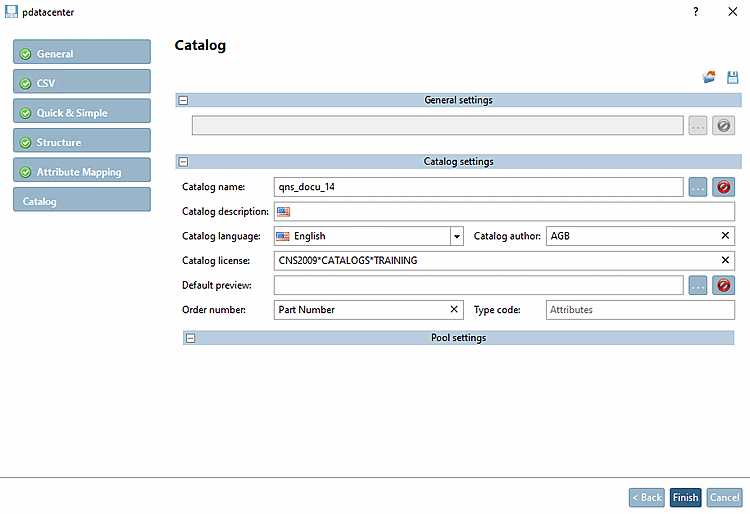The image size is (750, 514).
Task: Click the save settings floppy disk icon
Action: [x=732, y=77]
